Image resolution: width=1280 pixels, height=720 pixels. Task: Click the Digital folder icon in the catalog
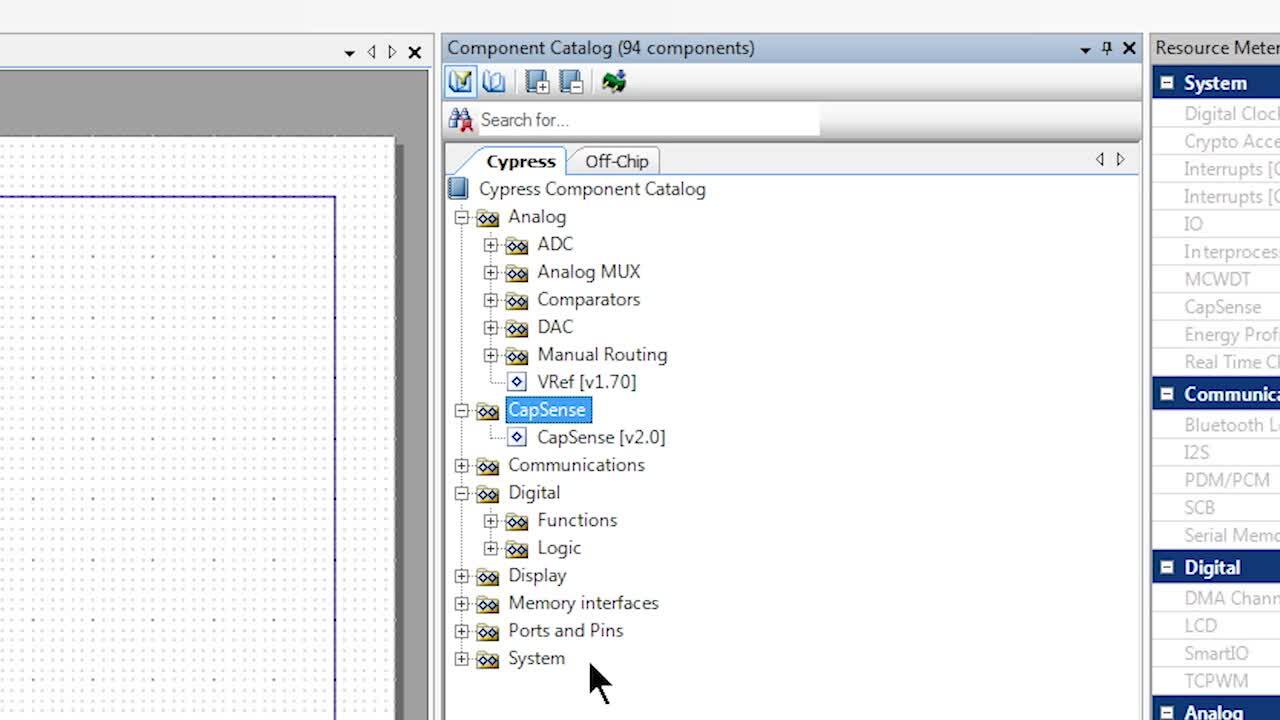[x=487, y=494]
